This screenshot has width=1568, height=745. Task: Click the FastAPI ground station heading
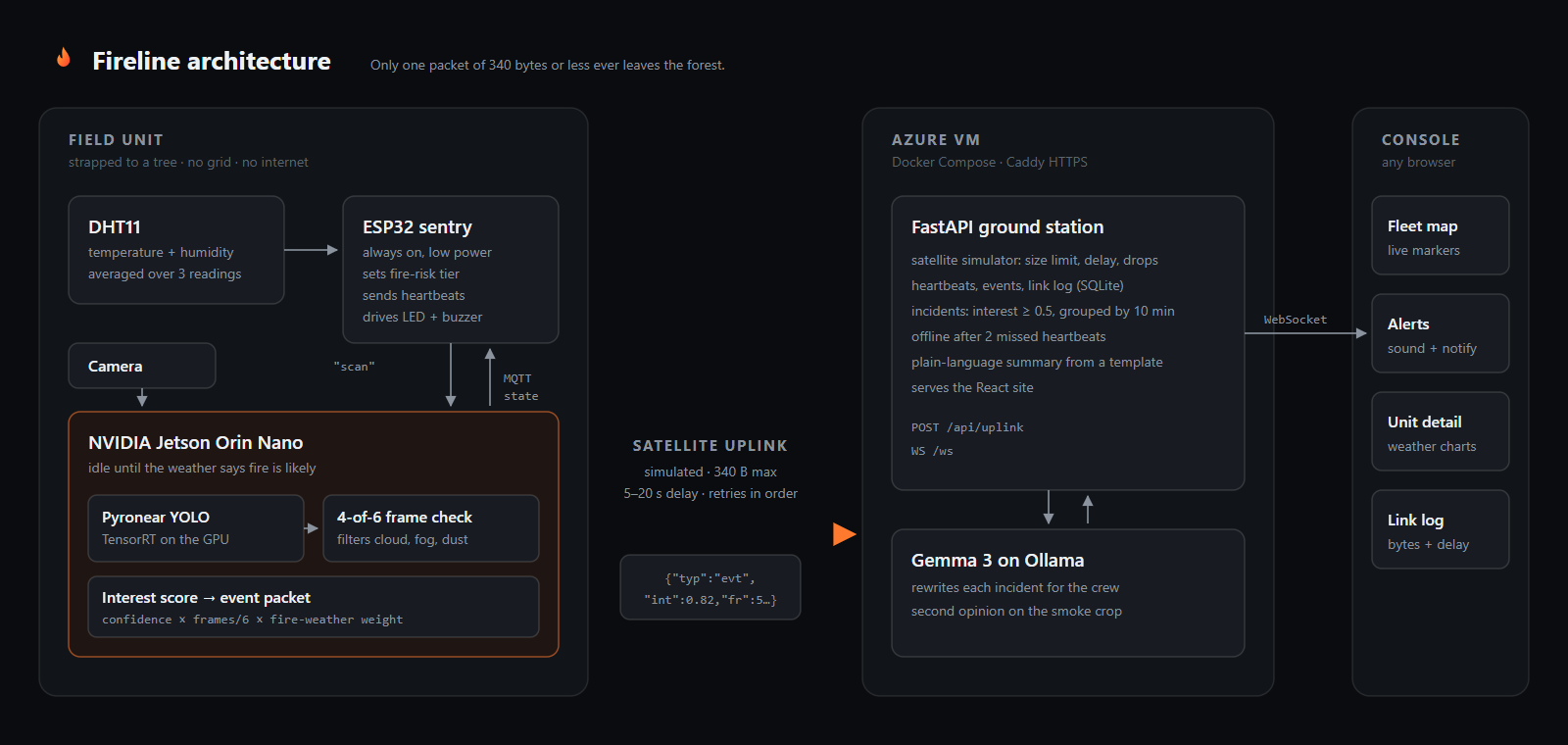point(1007,226)
